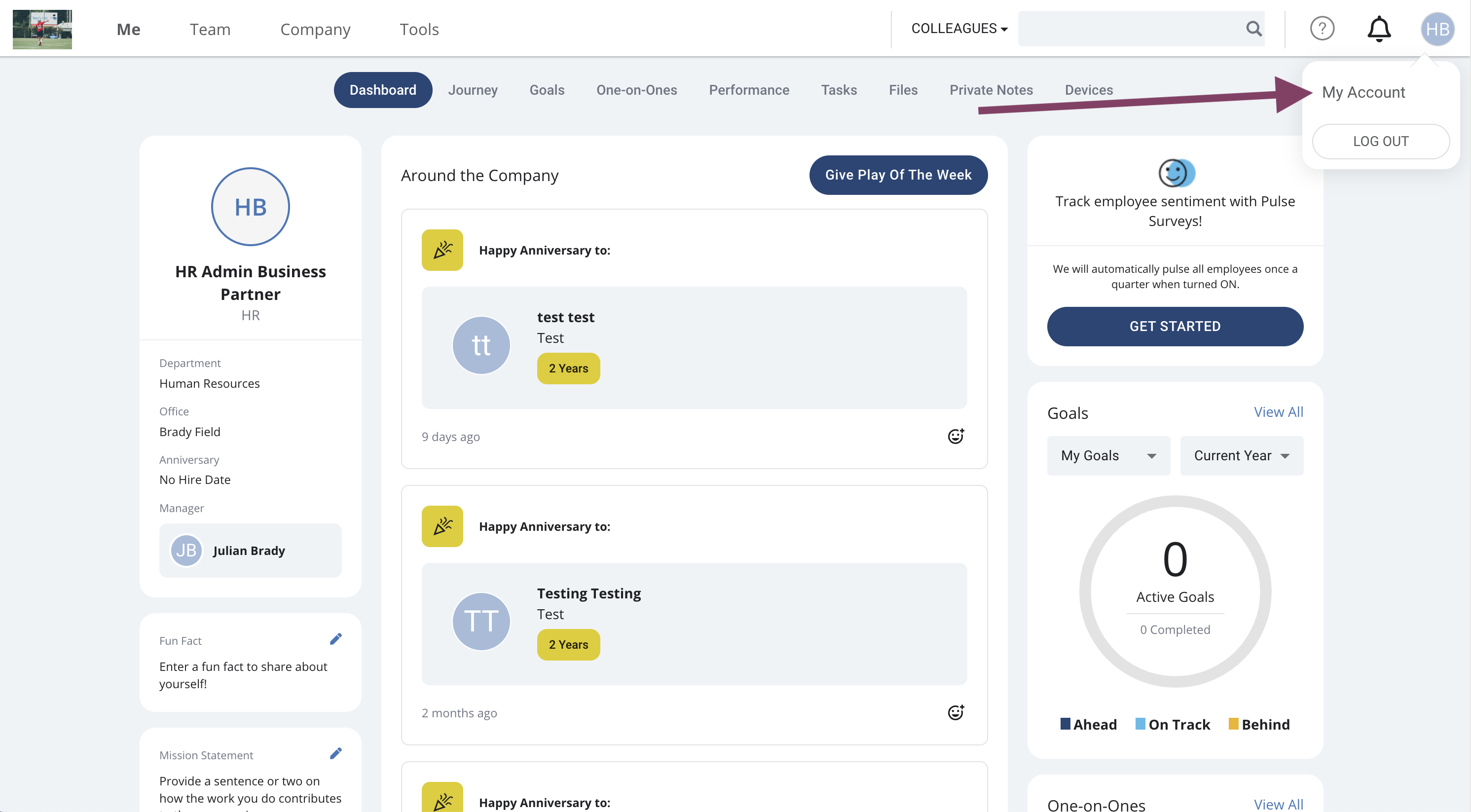
Task: Switch to the Devices tab
Action: point(1088,90)
